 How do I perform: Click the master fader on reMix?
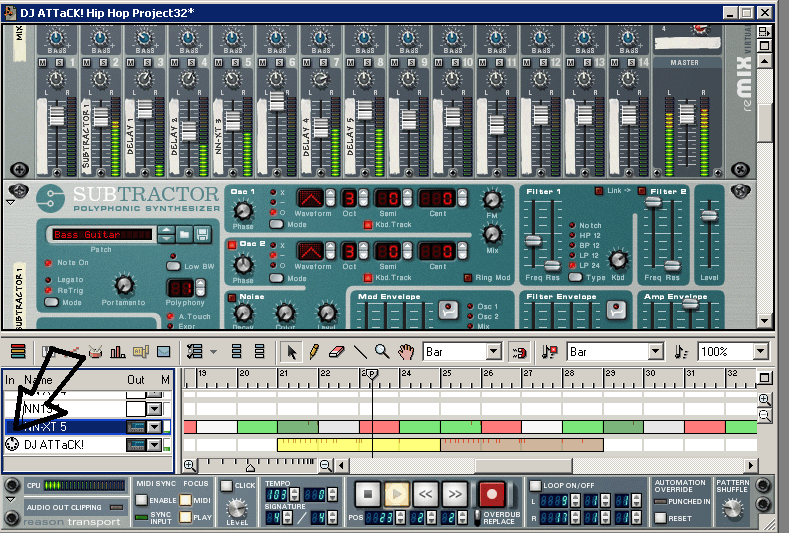click(686, 113)
